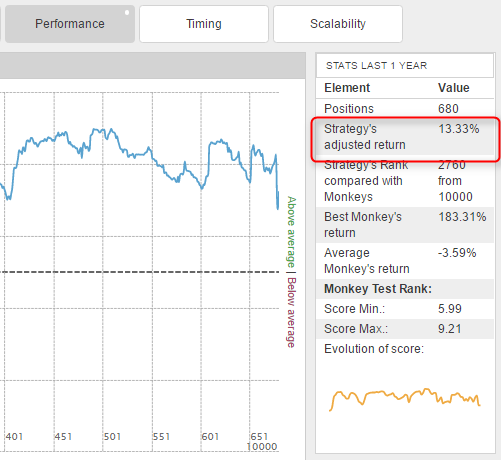Click the orange Evolution of score sparkline
Screen dimensions: 501x460
405,399
